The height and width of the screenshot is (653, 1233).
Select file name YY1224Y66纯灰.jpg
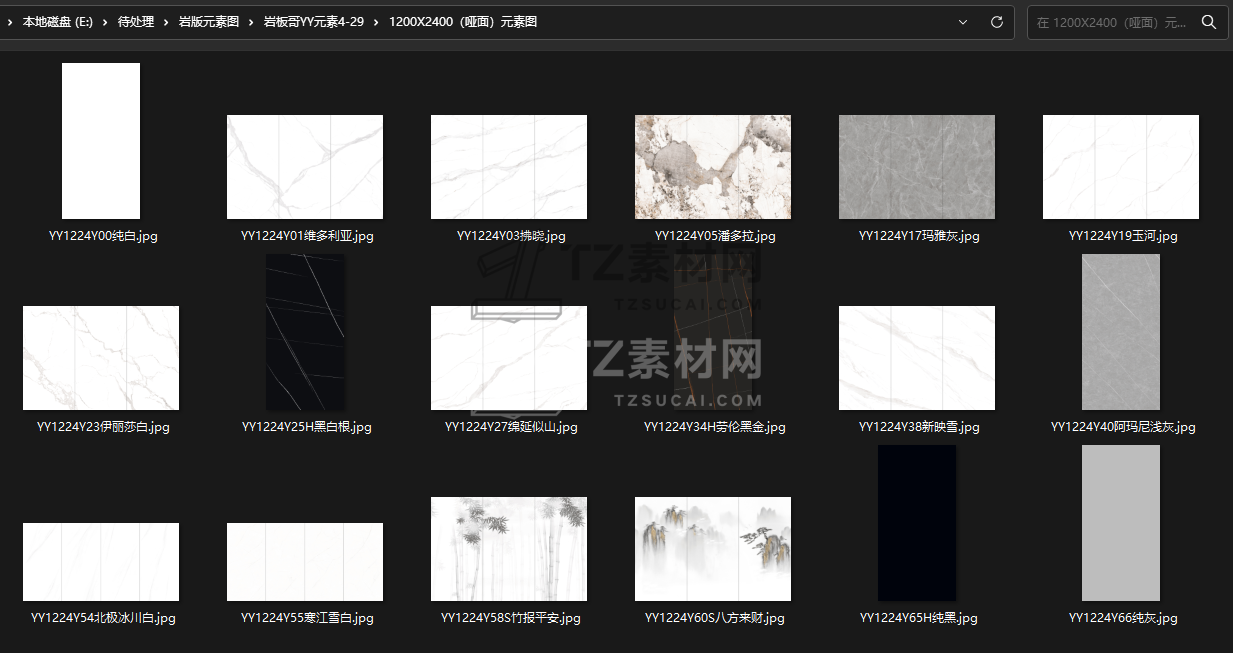pyautogui.click(x=1123, y=618)
